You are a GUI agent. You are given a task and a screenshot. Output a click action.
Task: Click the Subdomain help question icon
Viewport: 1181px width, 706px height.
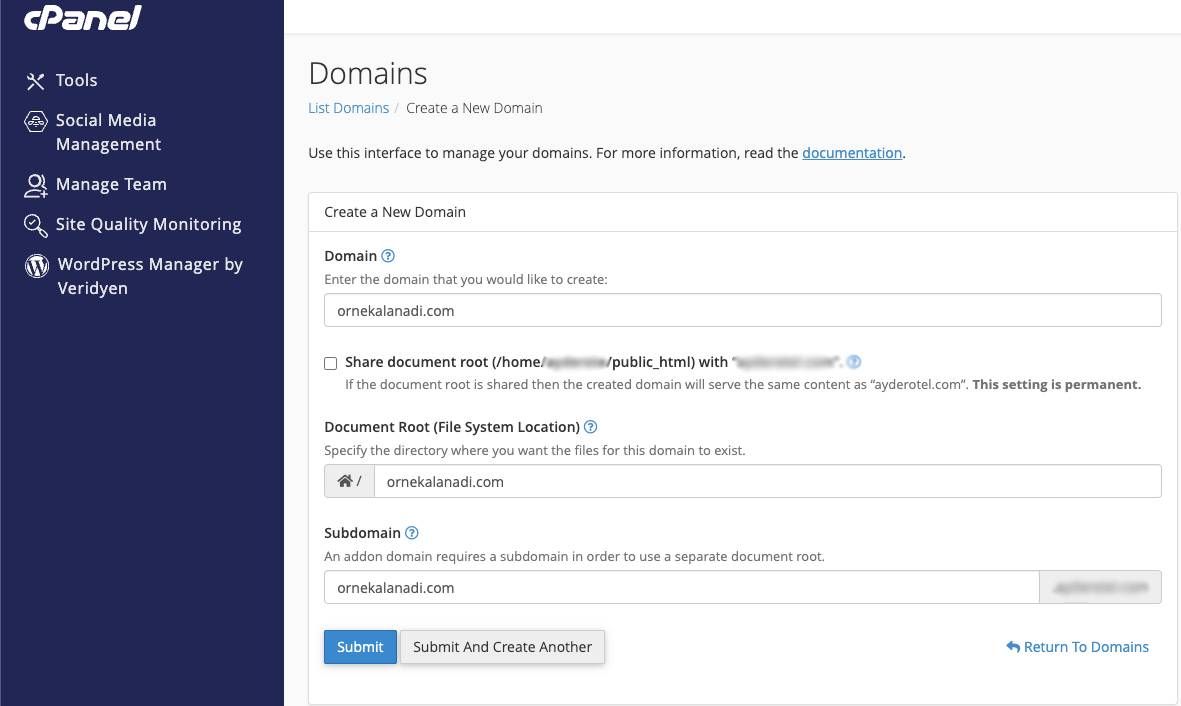point(411,533)
